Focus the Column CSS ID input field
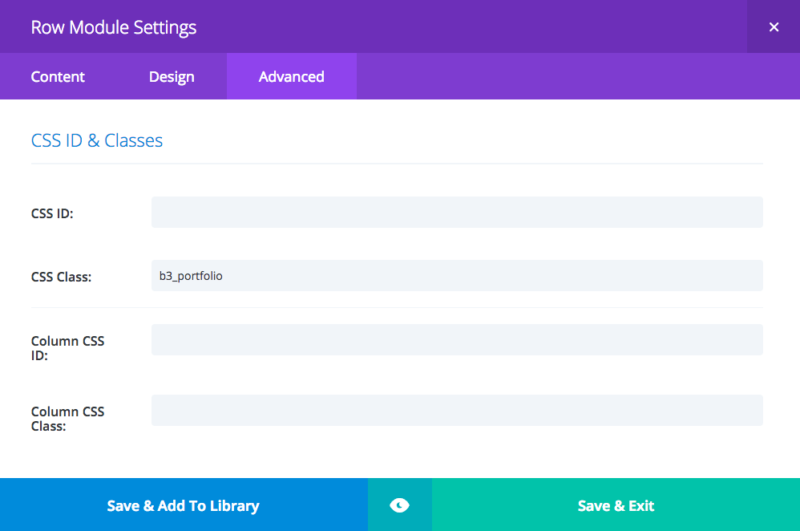The width and height of the screenshot is (800, 531). pyautogui.click(x=456, y=340)
